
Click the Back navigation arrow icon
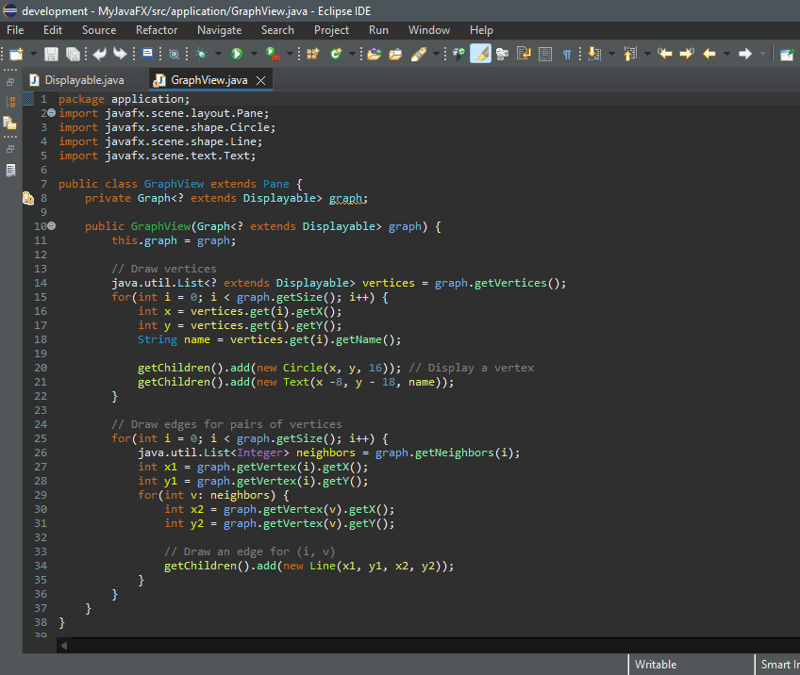point(710,53)
